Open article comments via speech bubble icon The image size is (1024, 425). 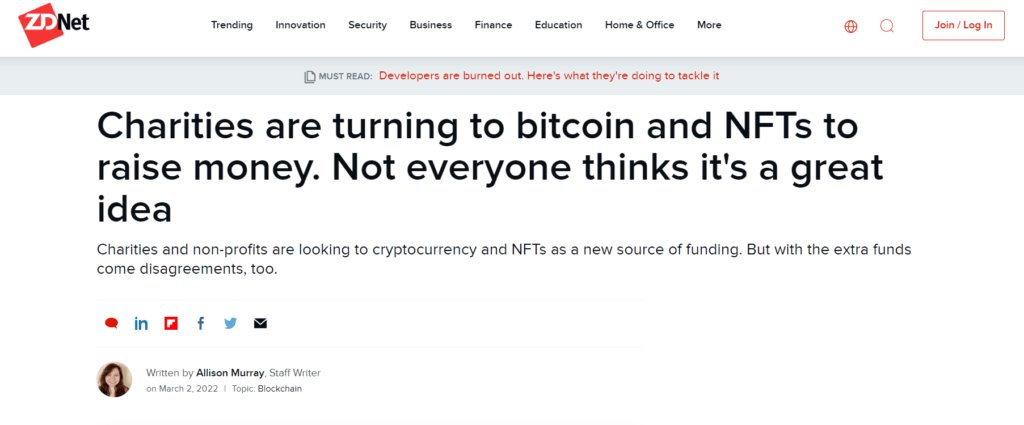(112, 323)
